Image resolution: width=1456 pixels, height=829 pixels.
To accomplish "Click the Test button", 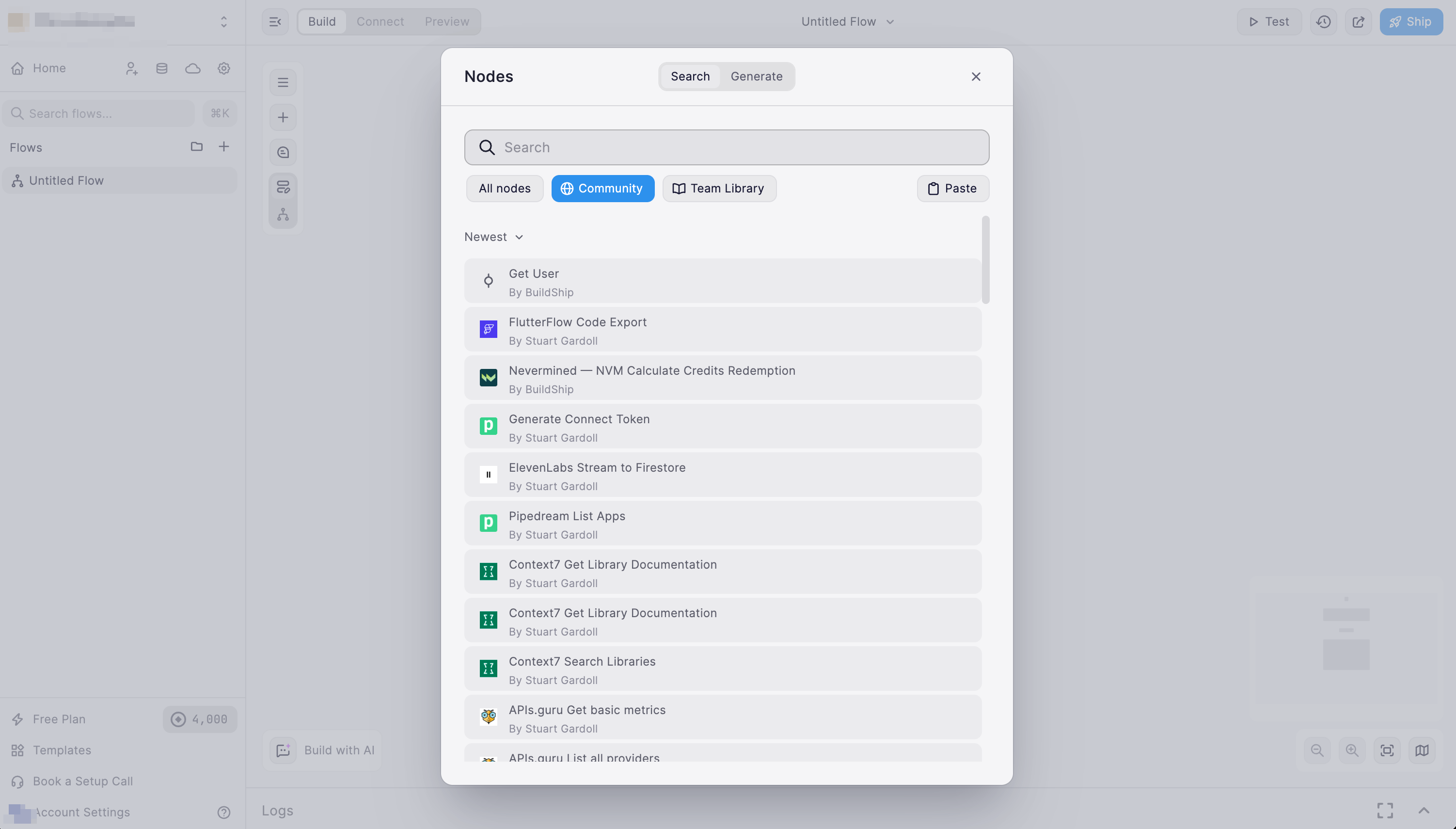I will pyautogui.click(x=1269, y=22).
